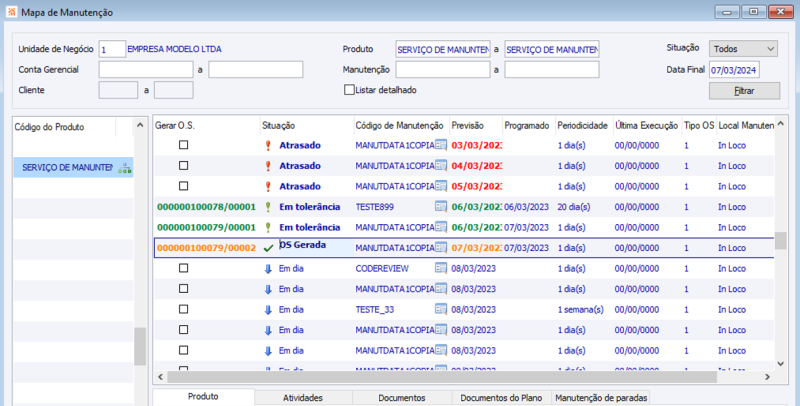This screenshot has height=406, width=800.
Task: Open detail form icon beside TESTE899
Action: click(x=441, y=207)
